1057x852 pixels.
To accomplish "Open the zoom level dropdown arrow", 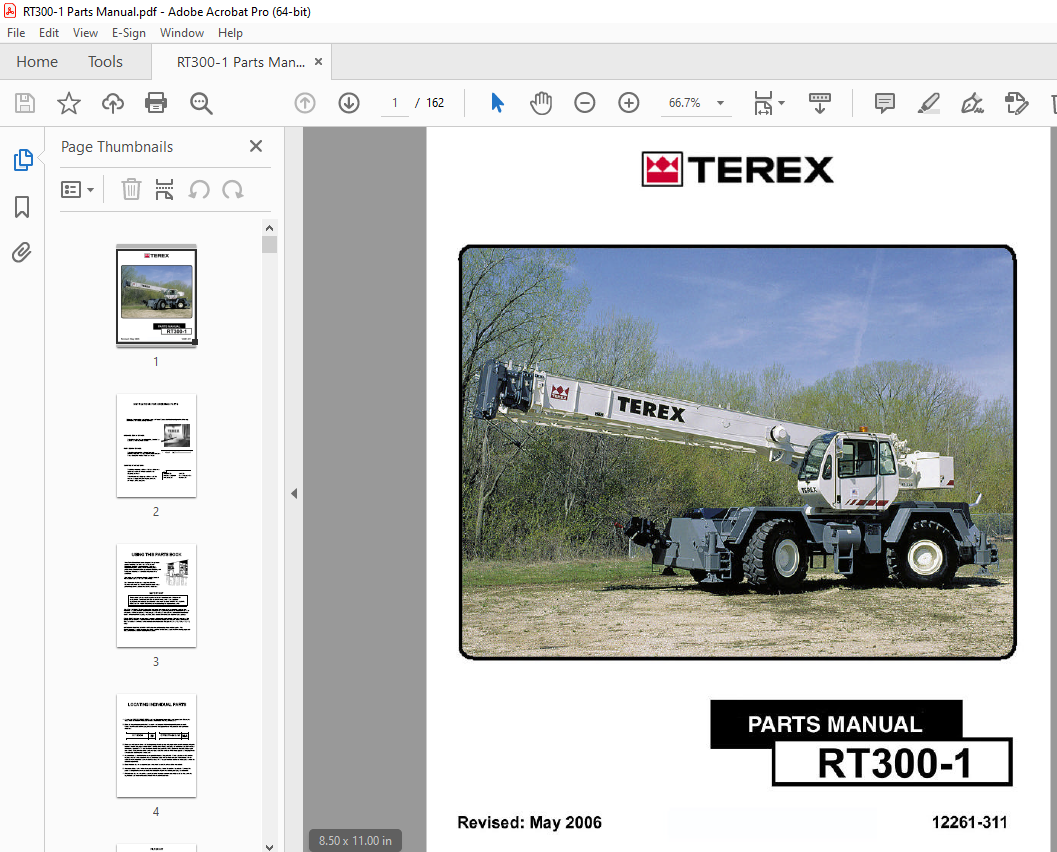I will pyautogui.click(x=720, y=103).
